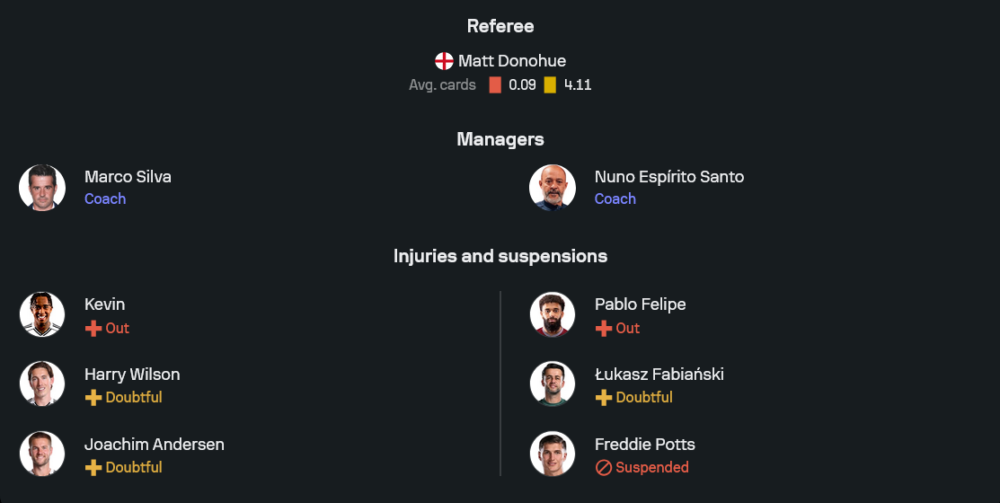Open Nuno Espírito Santo's avatar
The height and width of the screenshot is (503, 1000).
tap(553, 187)
